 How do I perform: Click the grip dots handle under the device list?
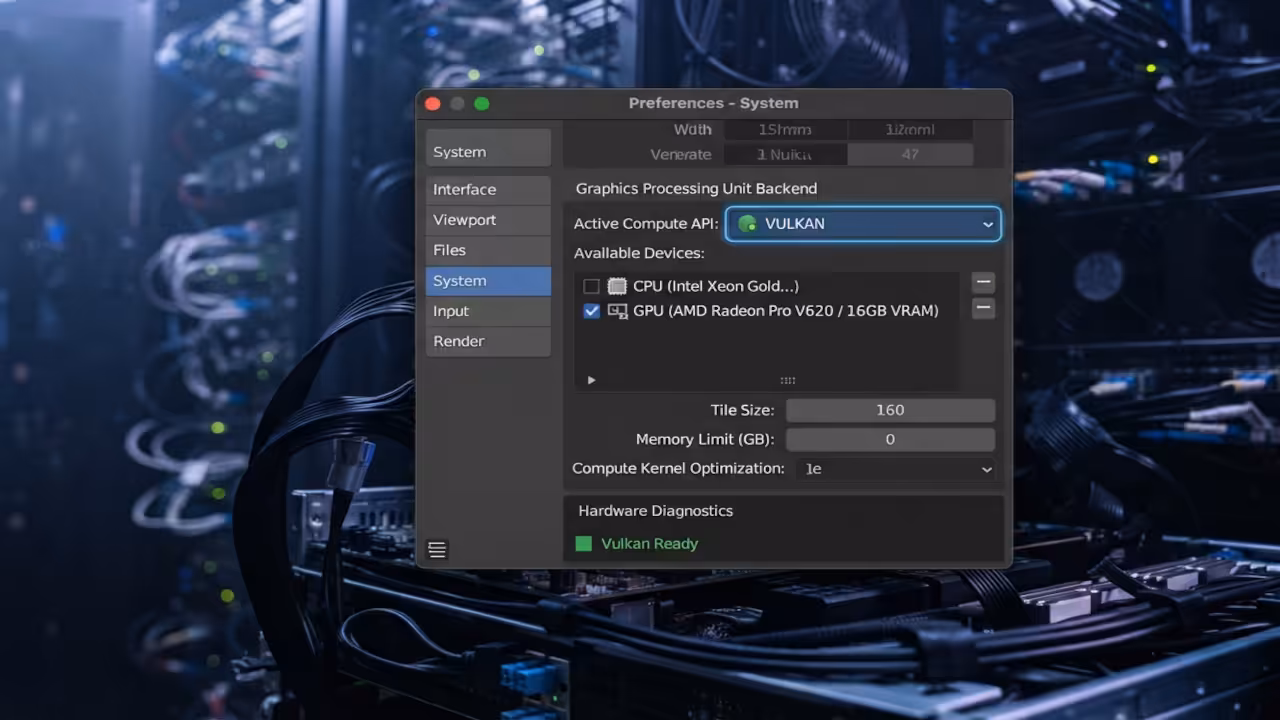(x=787, y=380)
